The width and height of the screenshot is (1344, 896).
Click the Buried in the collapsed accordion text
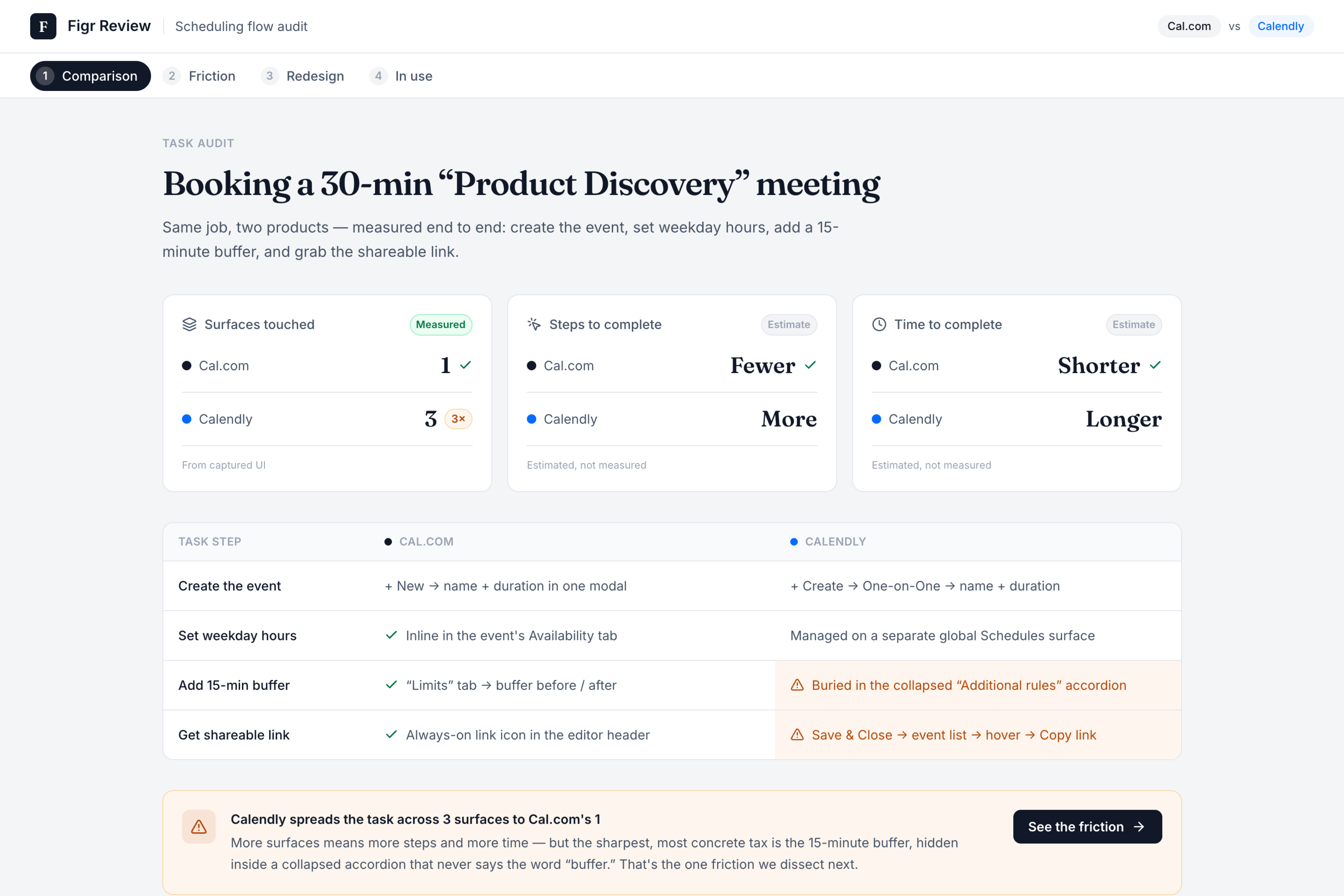969,685
